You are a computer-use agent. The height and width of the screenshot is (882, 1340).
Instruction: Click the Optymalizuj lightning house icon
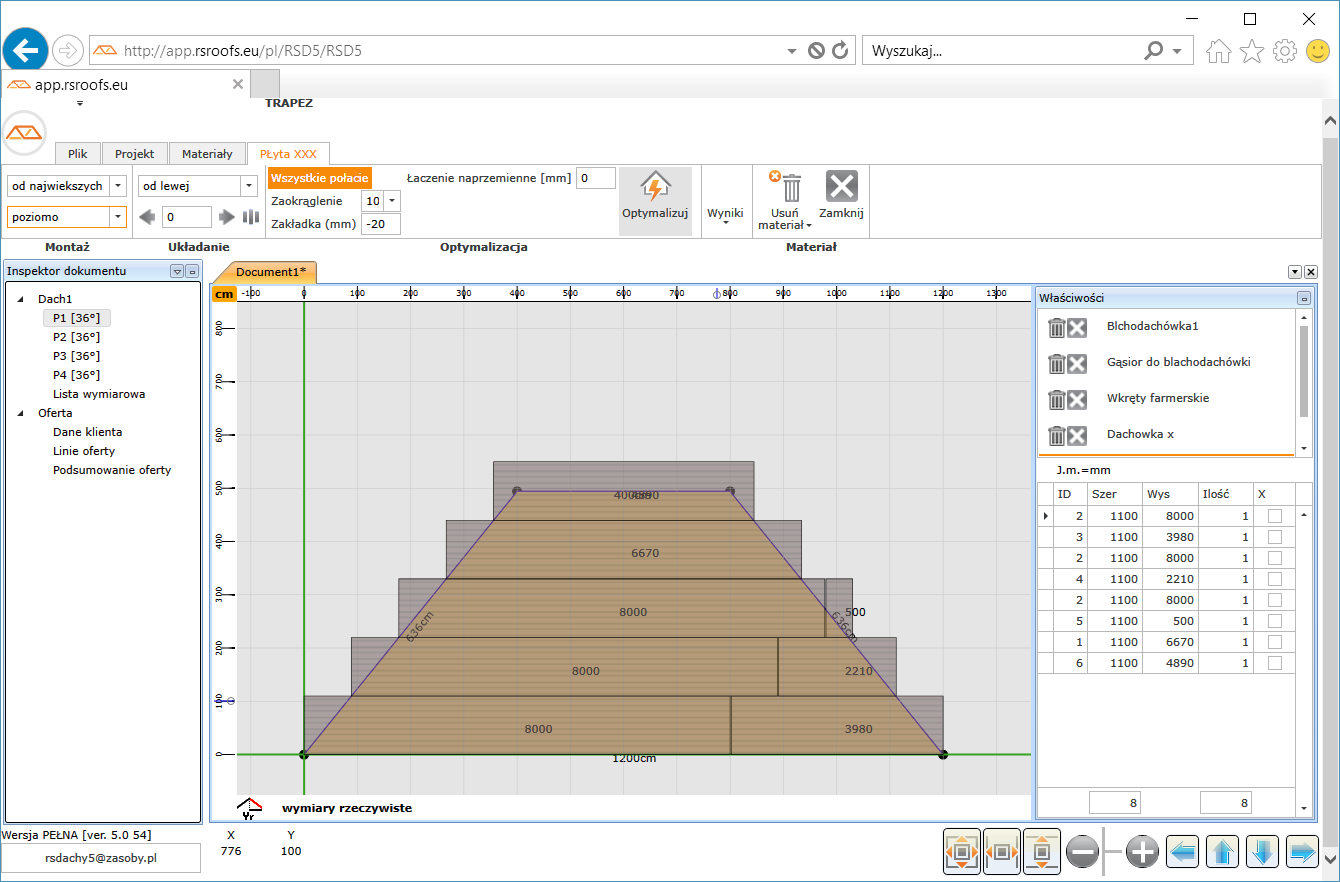(654, 187)
